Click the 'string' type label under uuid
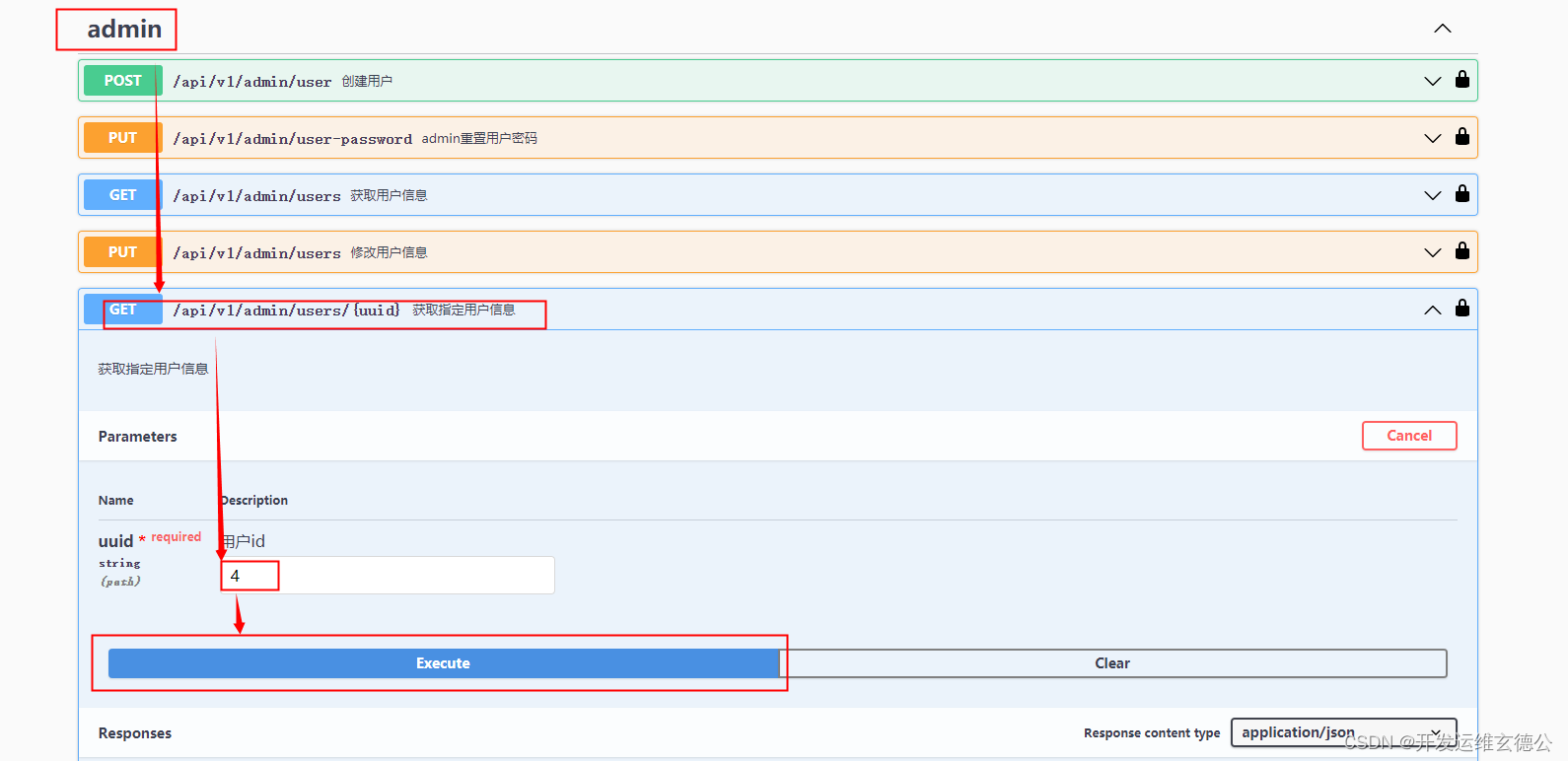Image resolution: width=1568 pixels, height=761 pixels. click(119, 564)
